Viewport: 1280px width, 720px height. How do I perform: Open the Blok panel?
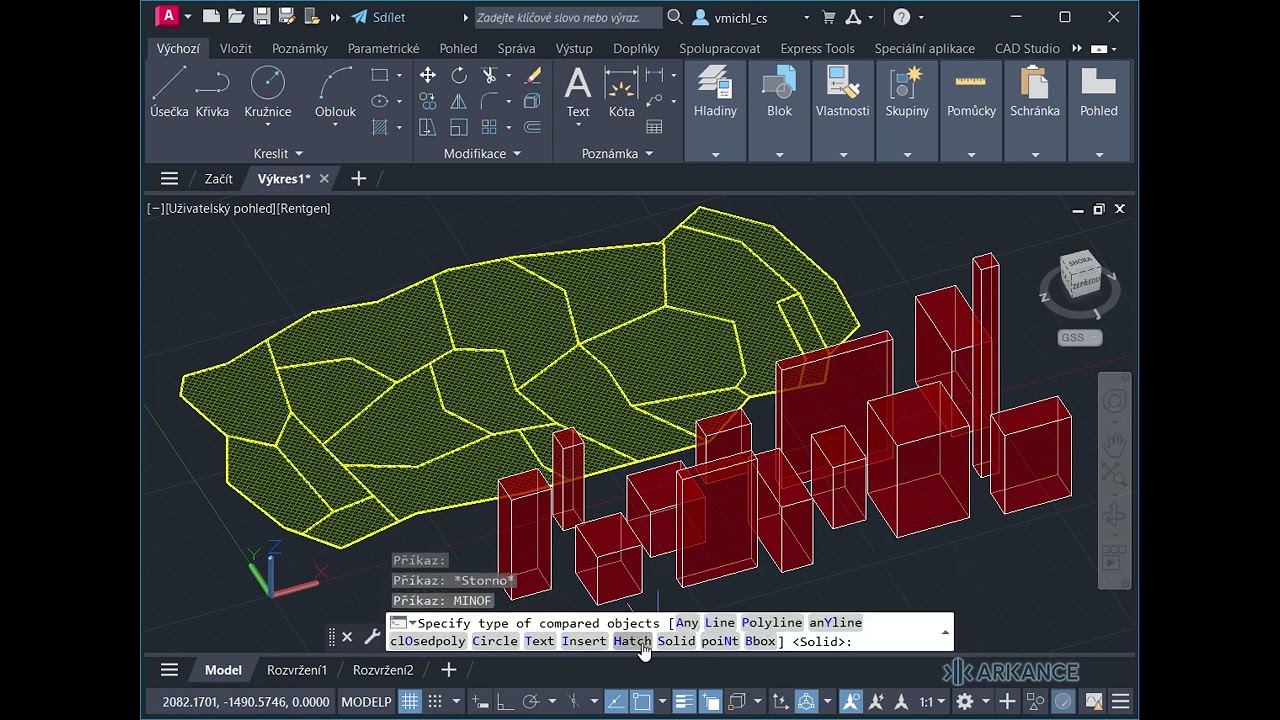pos(779,93)
